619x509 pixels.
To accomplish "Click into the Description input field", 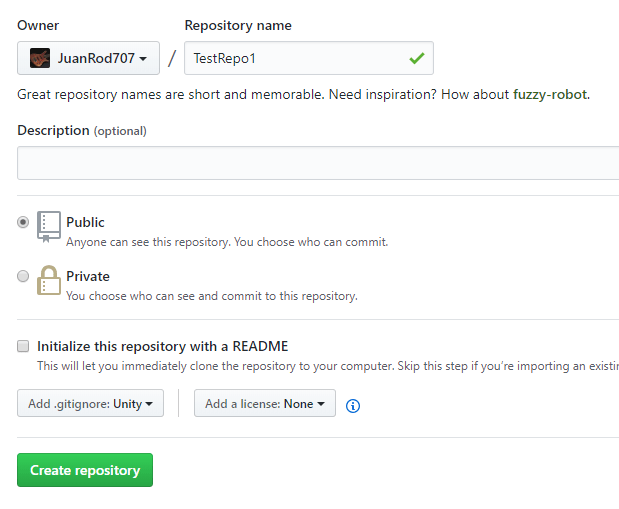I will tap(318, 163).
